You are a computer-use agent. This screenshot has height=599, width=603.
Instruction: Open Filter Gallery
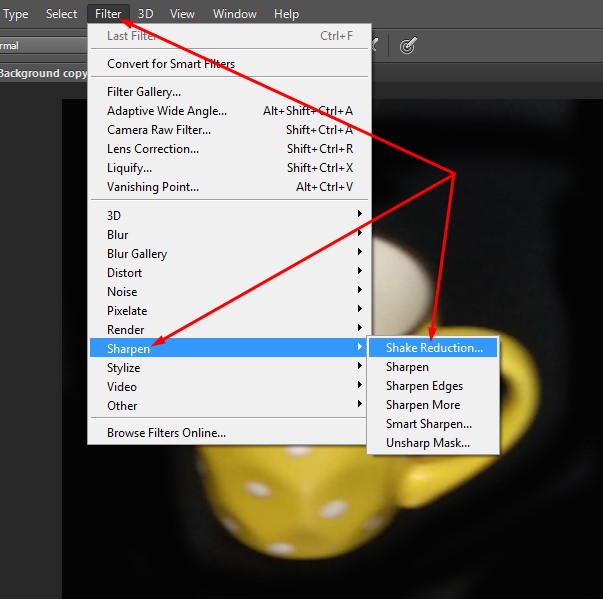coord(230,92)
